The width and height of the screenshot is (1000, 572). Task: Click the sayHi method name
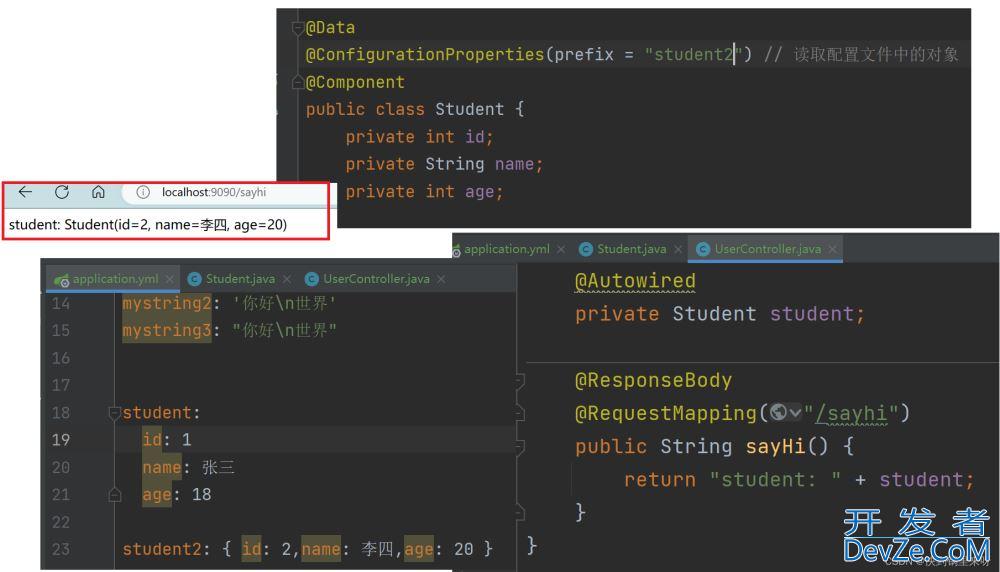click(x=776, y=446)
